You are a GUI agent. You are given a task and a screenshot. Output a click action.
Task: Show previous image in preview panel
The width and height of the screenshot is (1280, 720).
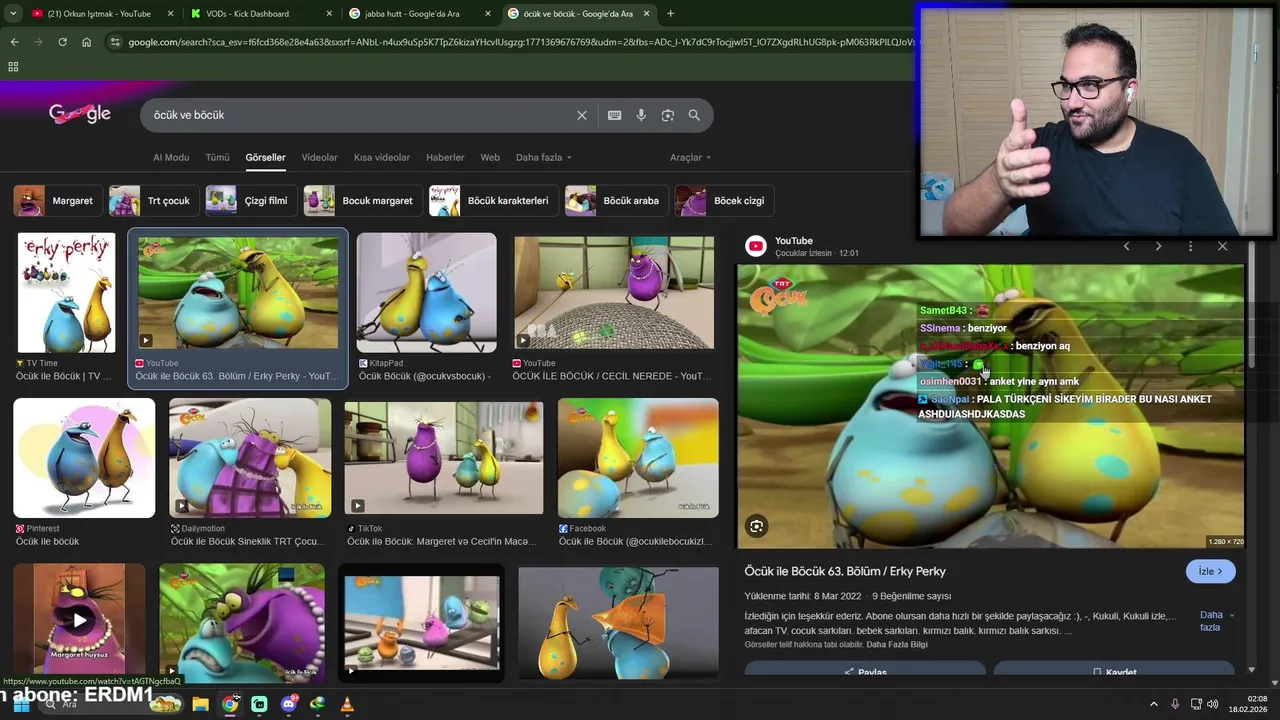pyautogui.click(x=1126, y=246)
